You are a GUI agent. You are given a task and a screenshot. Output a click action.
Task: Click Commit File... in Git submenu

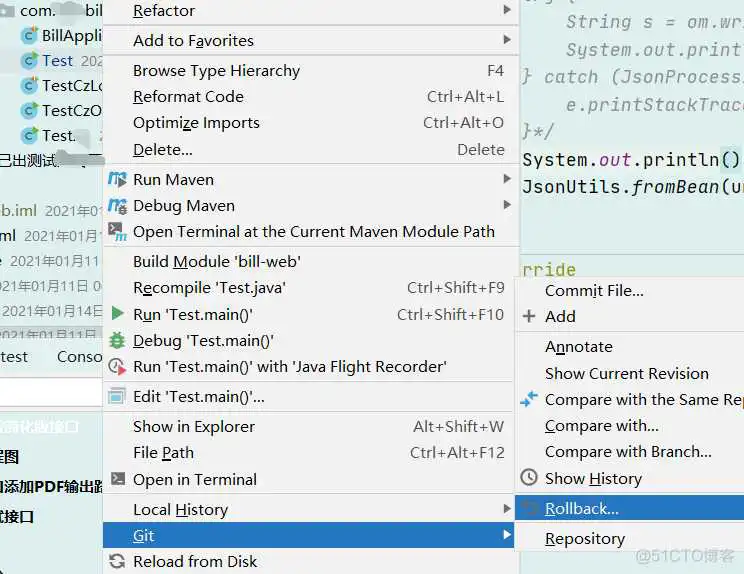[x=594, y=291]
